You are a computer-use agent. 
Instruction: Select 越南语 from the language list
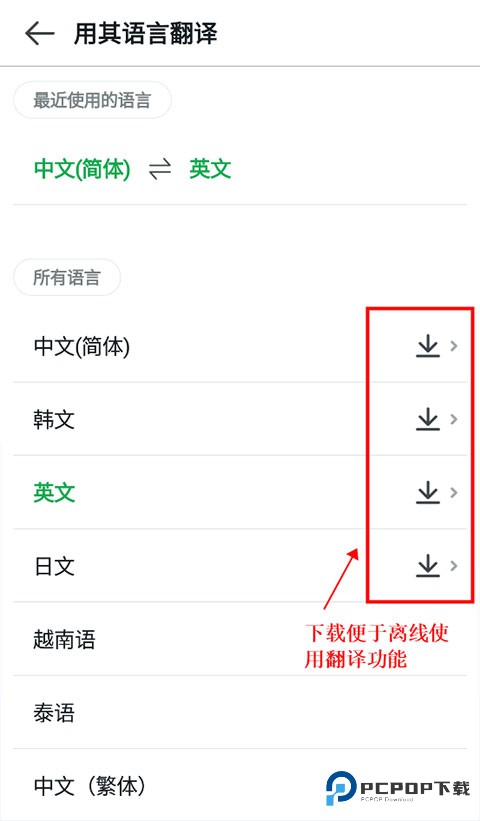point(240,639)
